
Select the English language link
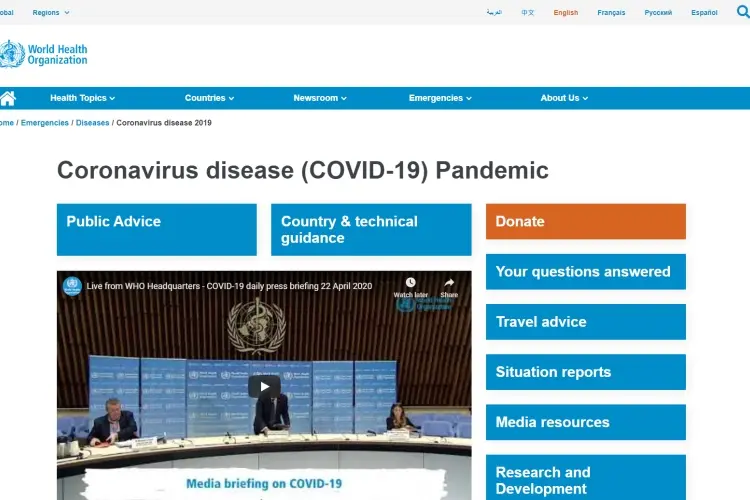pyautogui.click(x=566, y=12)
